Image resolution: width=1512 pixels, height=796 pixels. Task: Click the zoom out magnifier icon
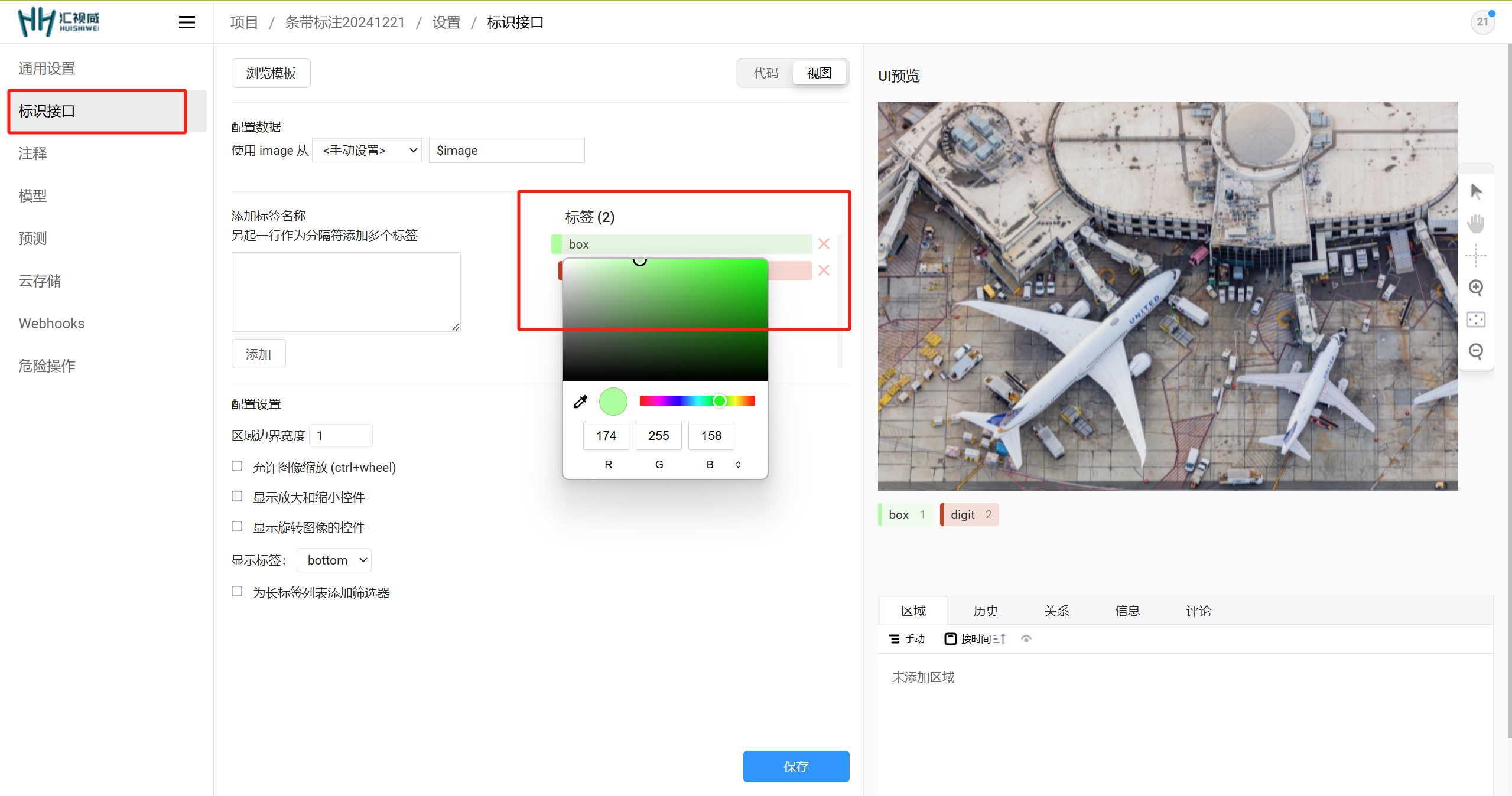tap(1475, 351)
